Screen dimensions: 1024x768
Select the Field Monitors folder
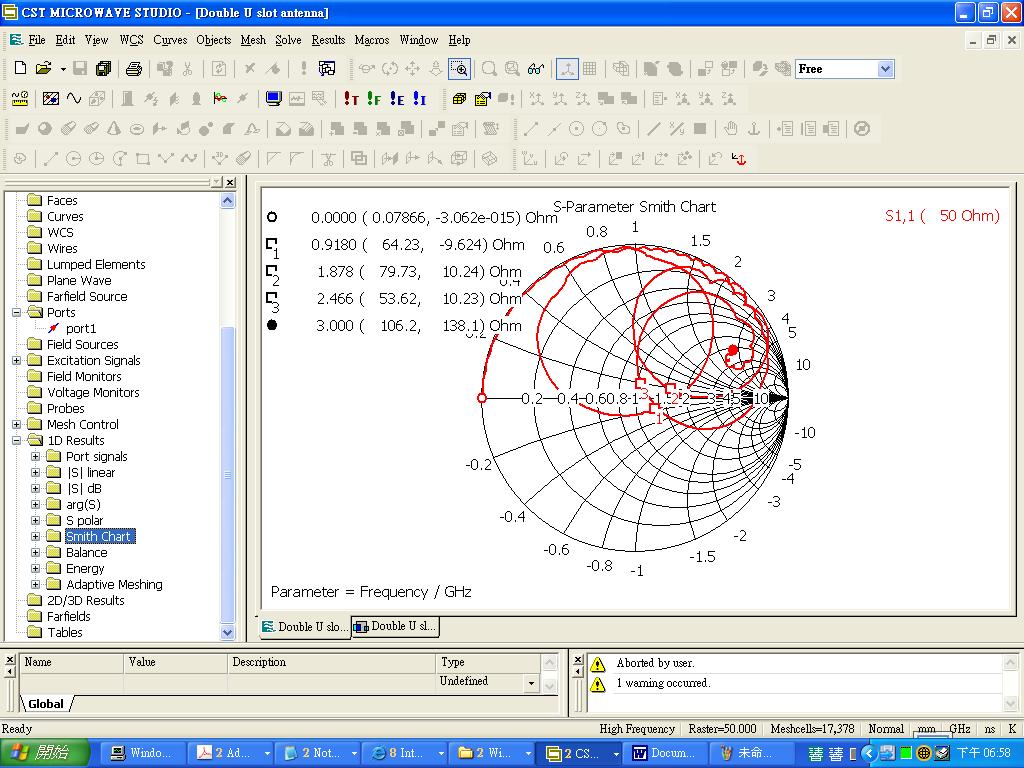click(x=84, y=376)
